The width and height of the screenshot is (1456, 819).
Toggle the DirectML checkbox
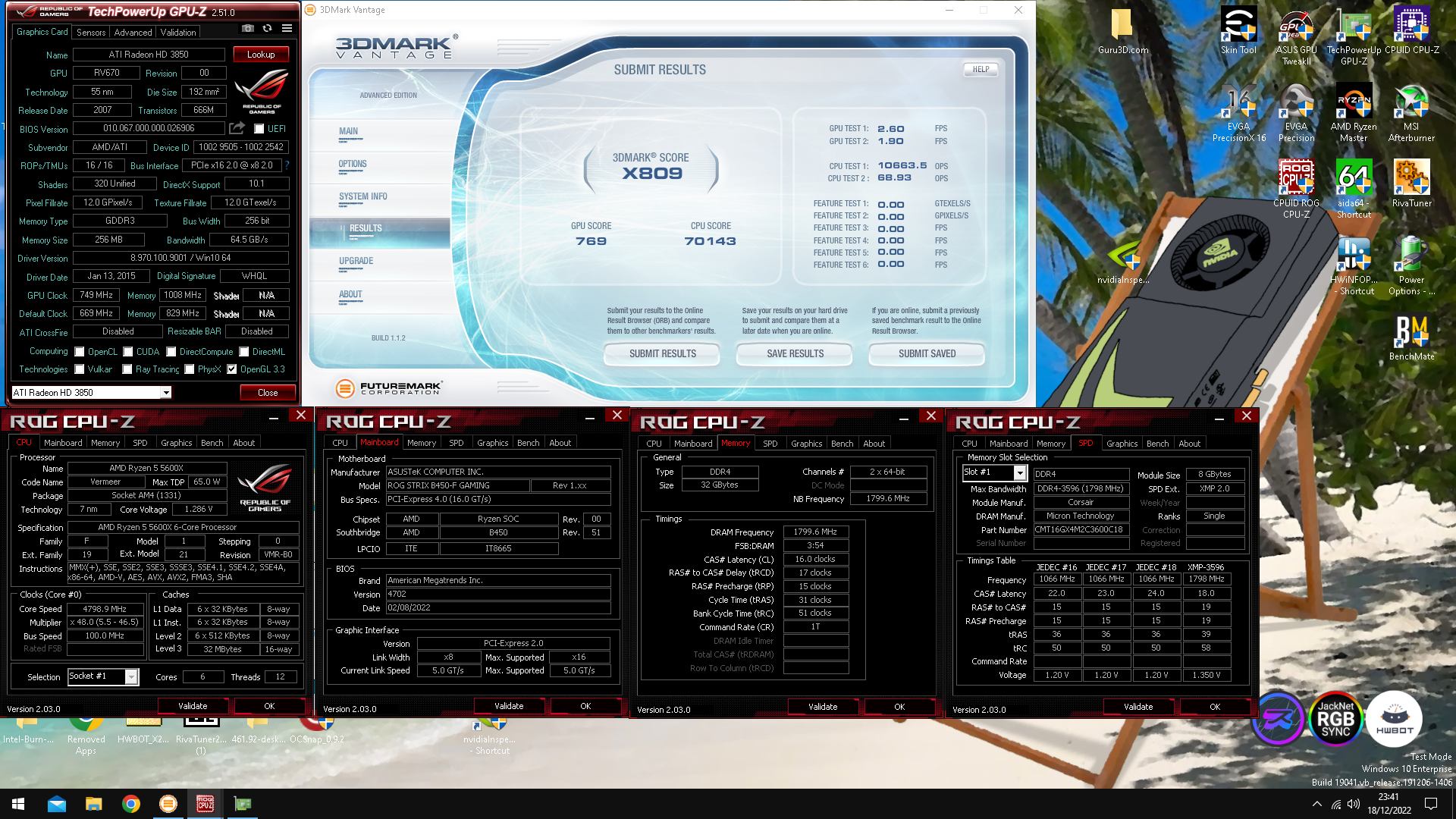pyautogui.click(x=244, y=352)
